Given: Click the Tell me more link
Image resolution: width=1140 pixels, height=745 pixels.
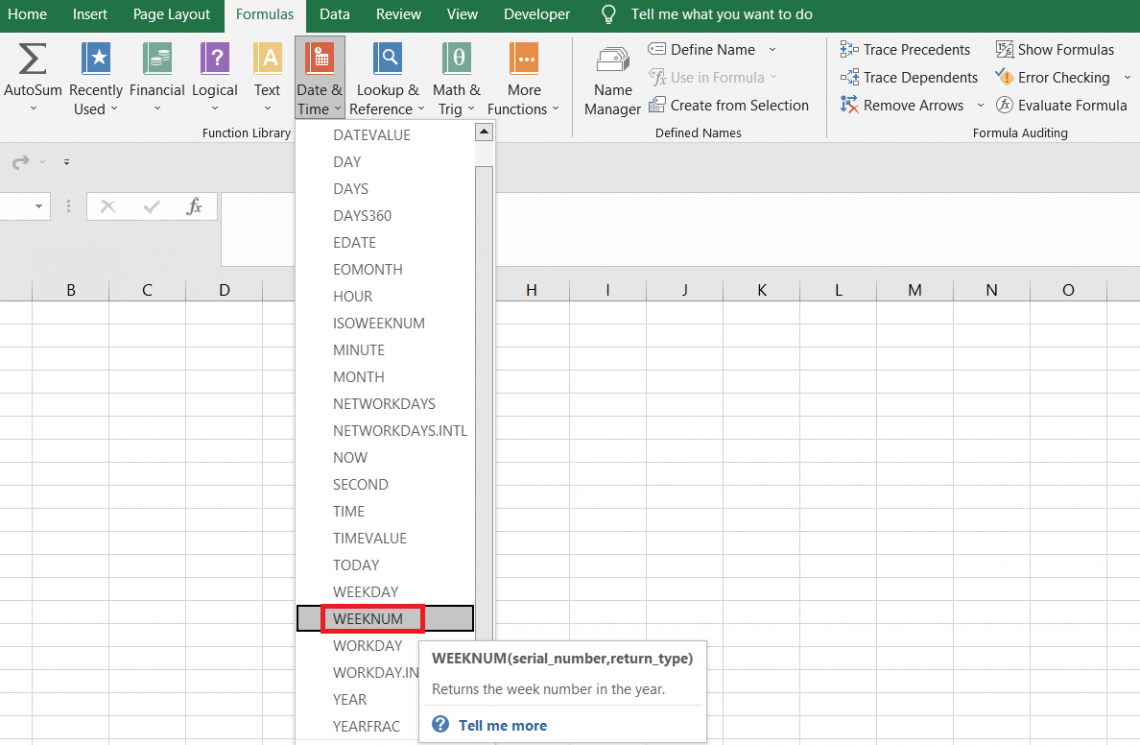Looking at the screenshot, I should pos(502,725).
